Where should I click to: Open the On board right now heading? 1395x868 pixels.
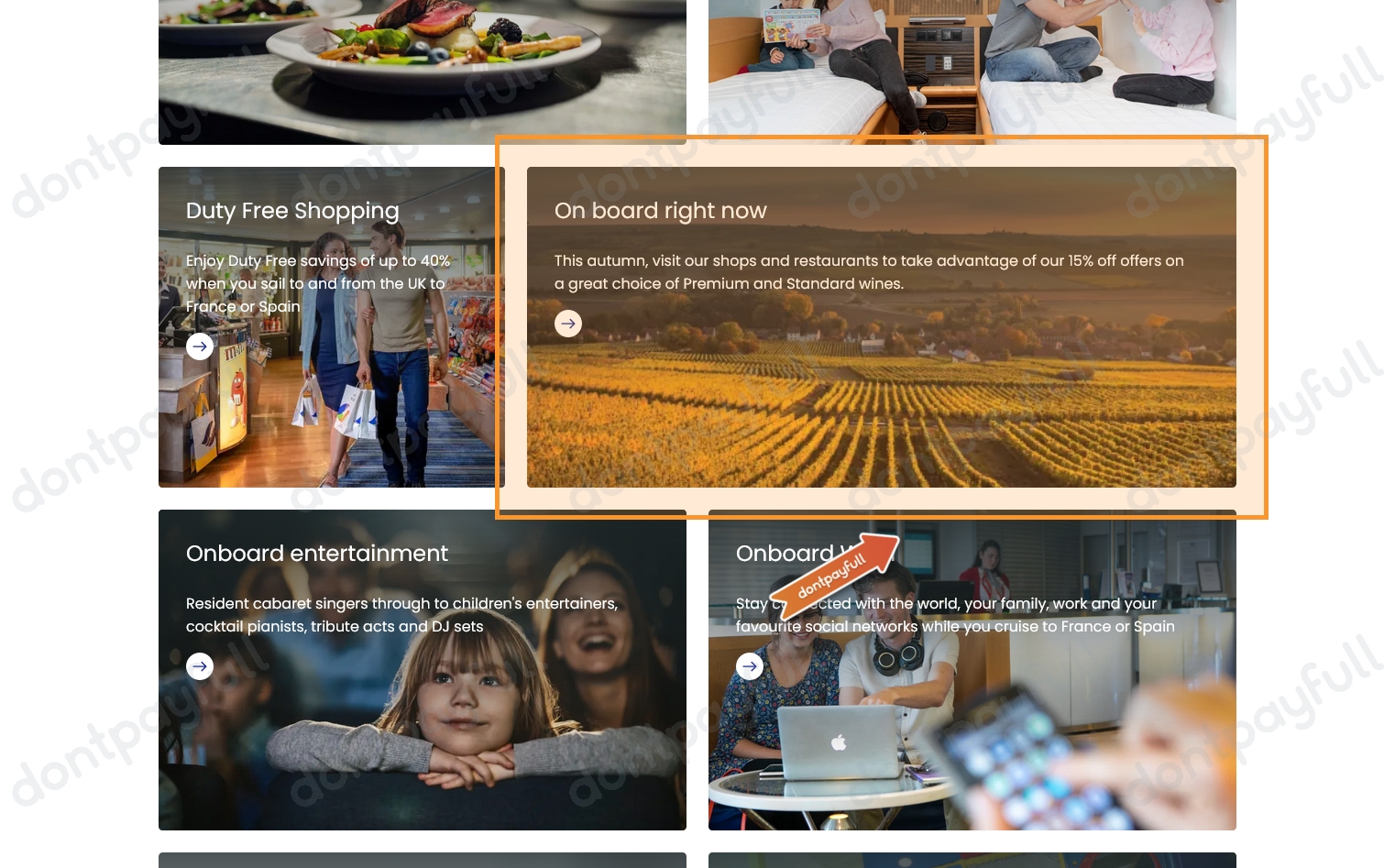[x=661, y=211]
